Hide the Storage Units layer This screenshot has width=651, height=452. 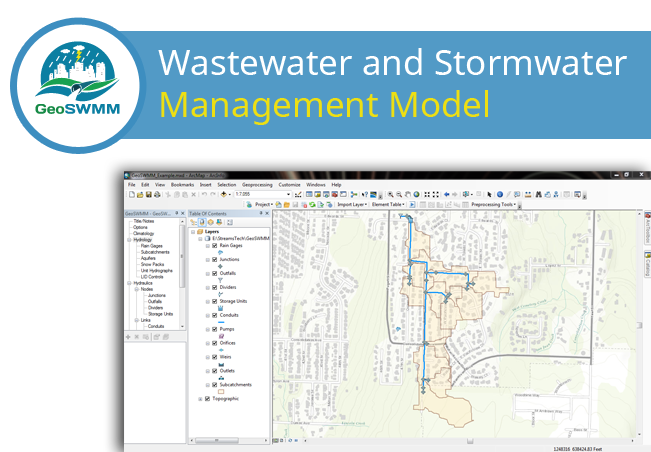[215, 301]
